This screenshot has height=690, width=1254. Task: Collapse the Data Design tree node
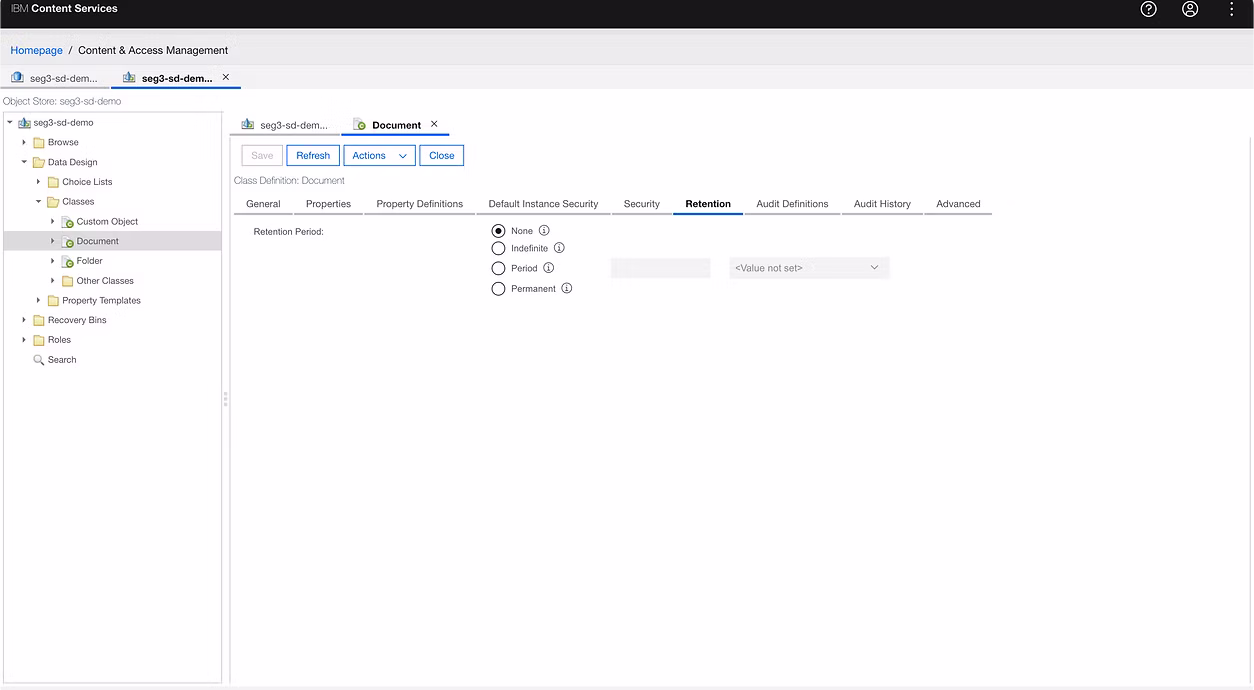coord(24,162)
